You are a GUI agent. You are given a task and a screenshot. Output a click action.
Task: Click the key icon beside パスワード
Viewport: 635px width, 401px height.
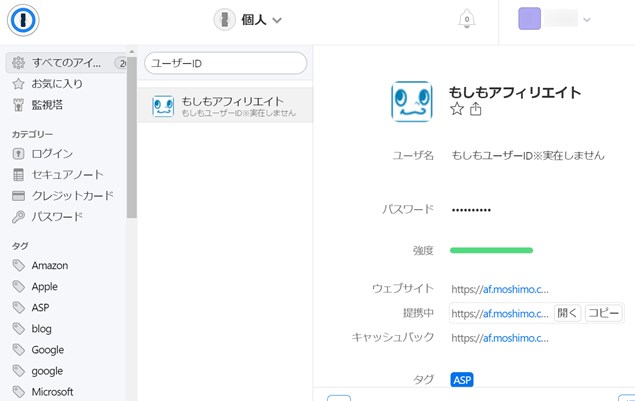click(18, 217)
